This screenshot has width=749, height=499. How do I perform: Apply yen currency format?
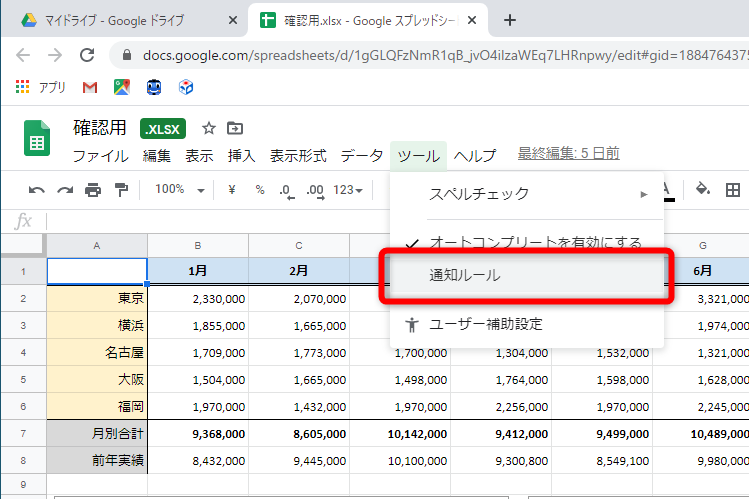pyautogui.click(x=232, y=190)
